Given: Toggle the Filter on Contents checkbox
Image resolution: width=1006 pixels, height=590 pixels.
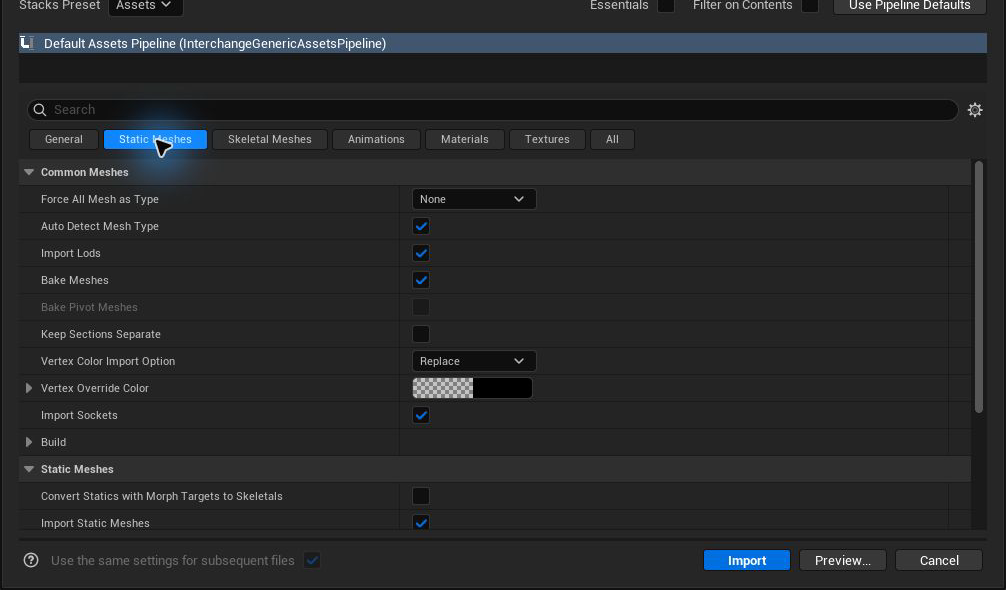Looking at the screenshot, I should tap(810, 5).
